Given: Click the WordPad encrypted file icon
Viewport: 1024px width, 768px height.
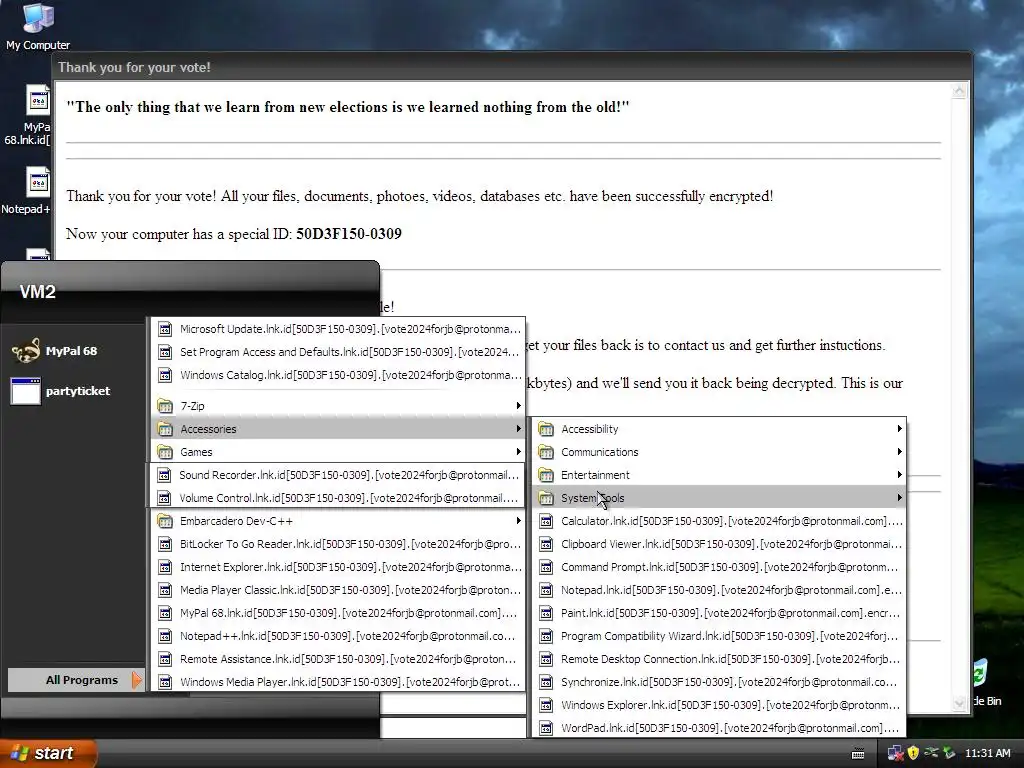Looking at the screenshot, I should 546,728.
